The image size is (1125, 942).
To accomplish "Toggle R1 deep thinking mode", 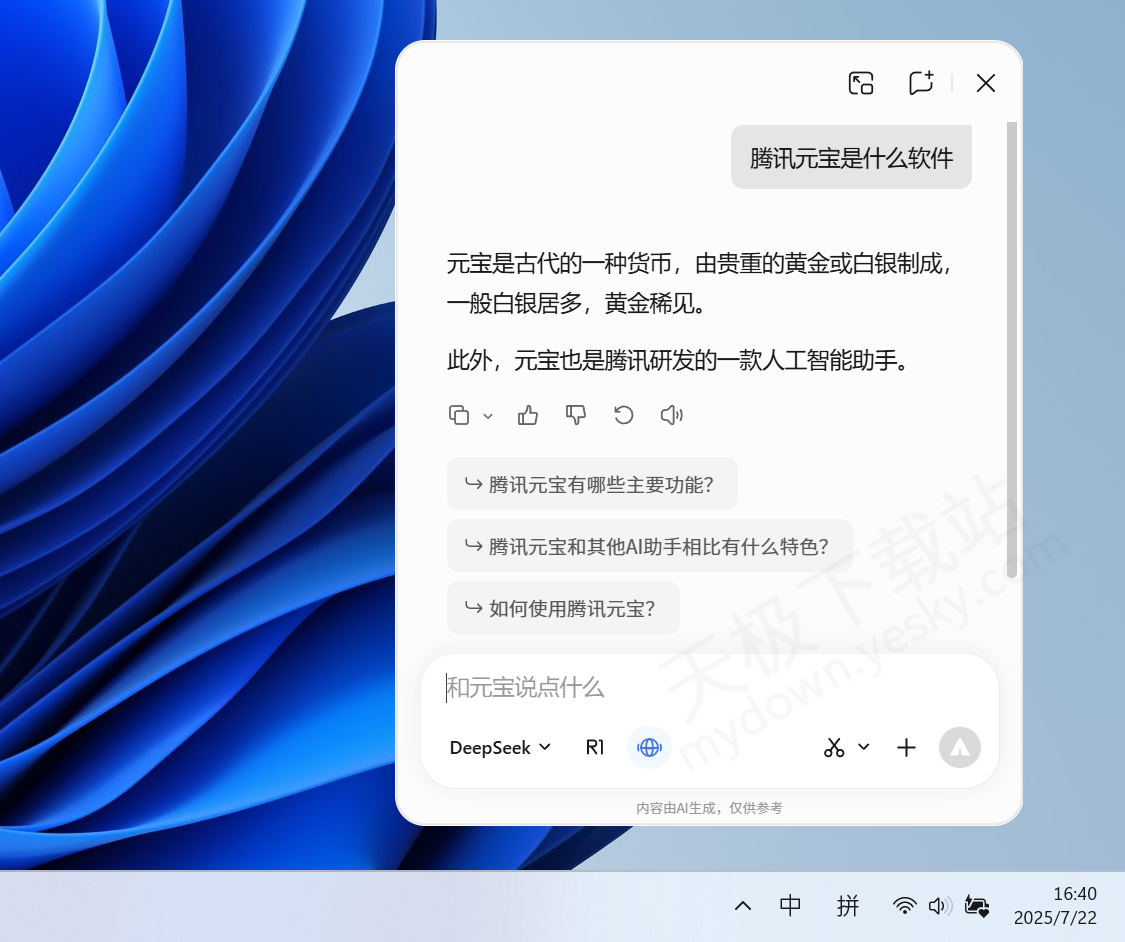I will click(595, 747).
